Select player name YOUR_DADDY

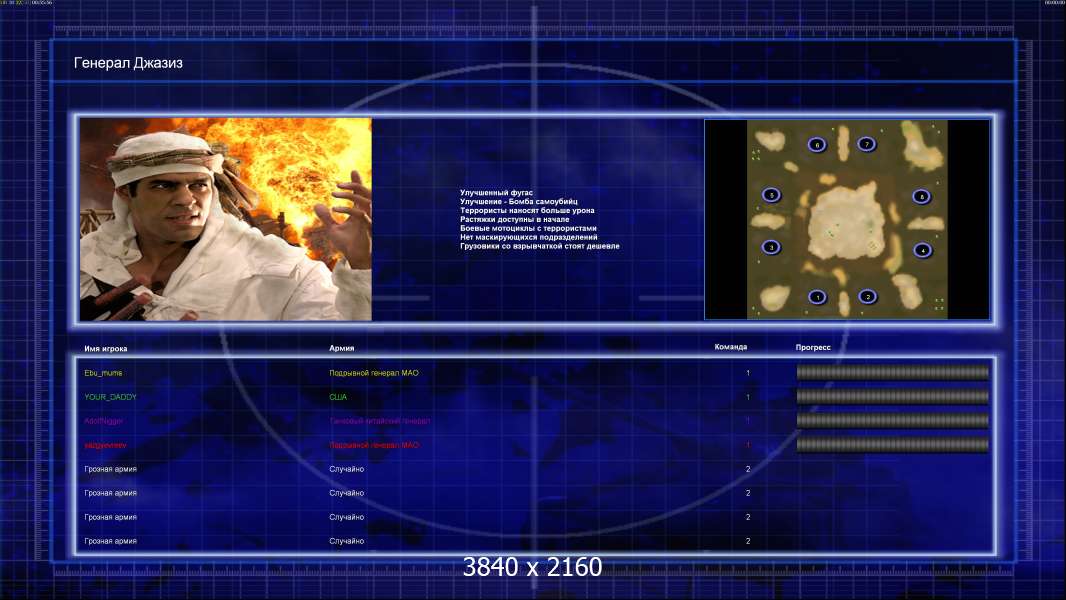[110, 397]
